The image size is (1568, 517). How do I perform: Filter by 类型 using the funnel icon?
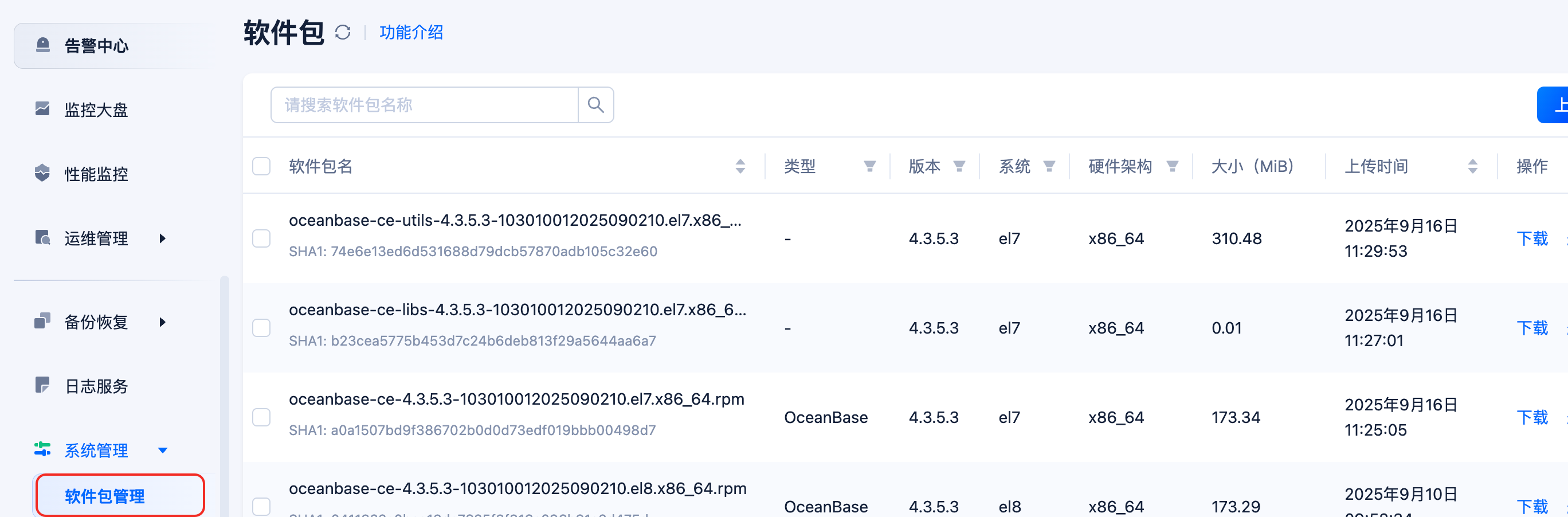pos(869,166)
